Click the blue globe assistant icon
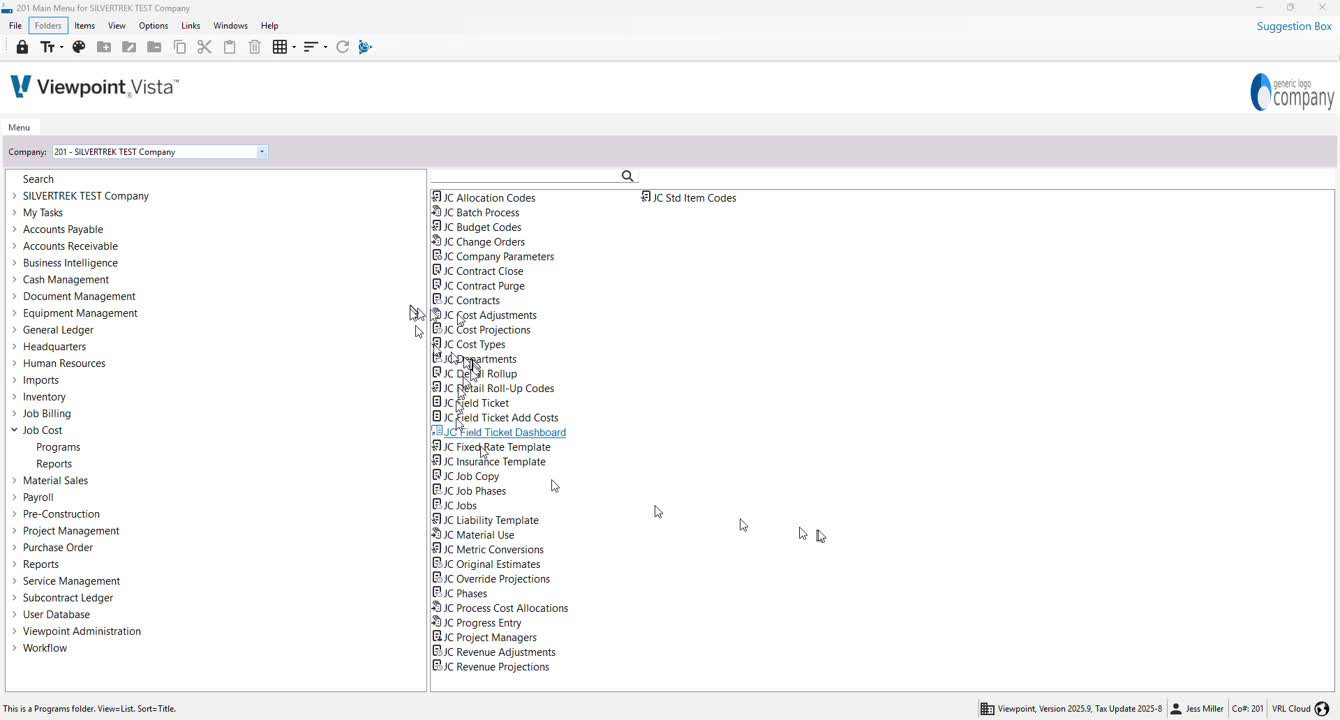 [x=366, y=47]
